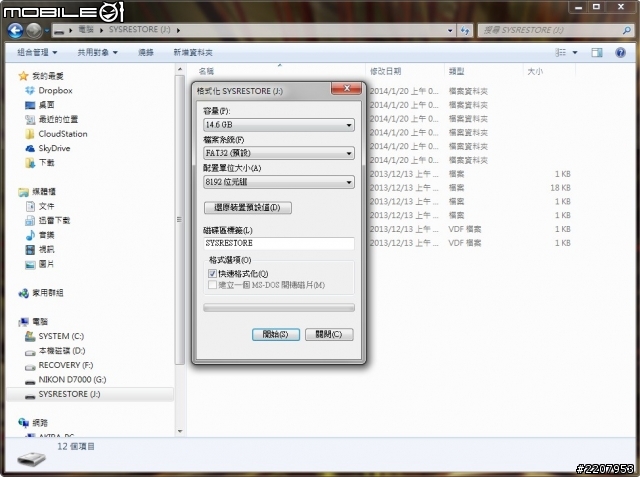The height and width of the screenshot is (477, 640).
Task: Click 還原裝置預設值(D) restore defaults button
Action: click(x=247, y=207)
